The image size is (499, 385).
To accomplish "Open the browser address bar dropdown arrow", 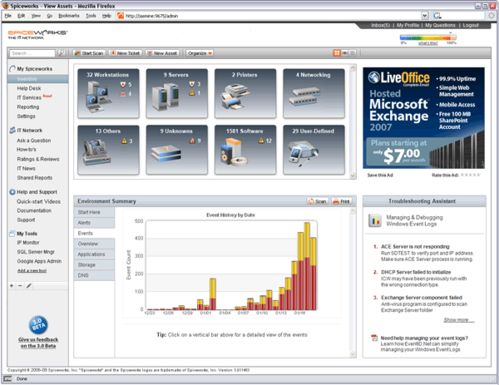I will coord(424,16).
